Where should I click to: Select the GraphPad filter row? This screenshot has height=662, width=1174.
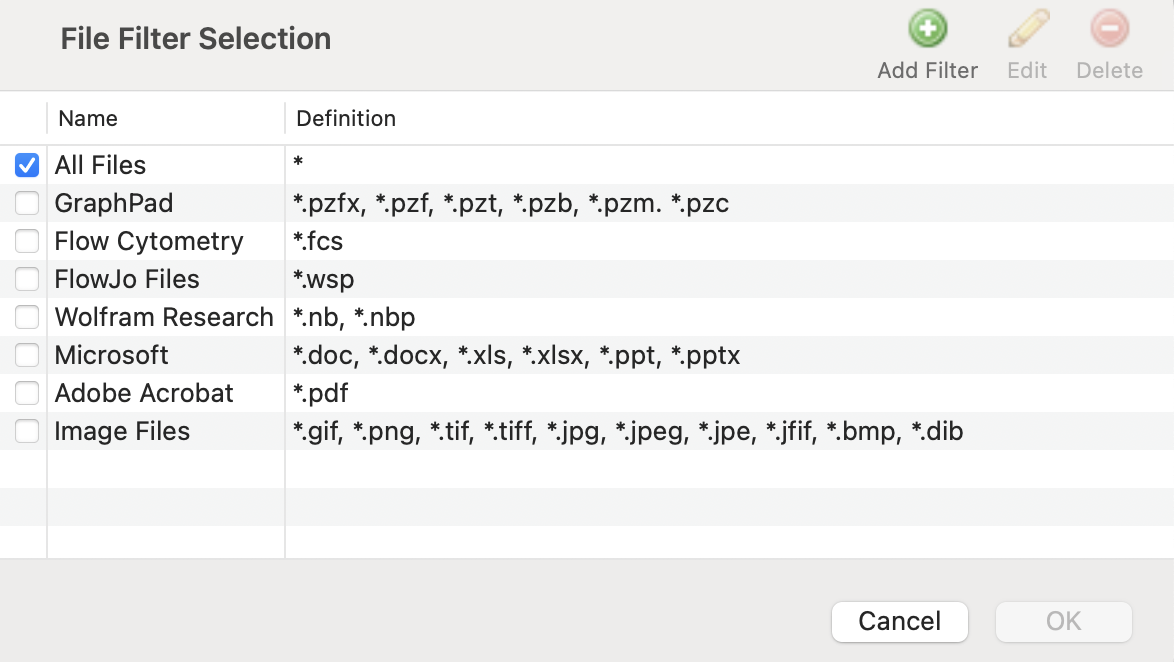[114, 203]
